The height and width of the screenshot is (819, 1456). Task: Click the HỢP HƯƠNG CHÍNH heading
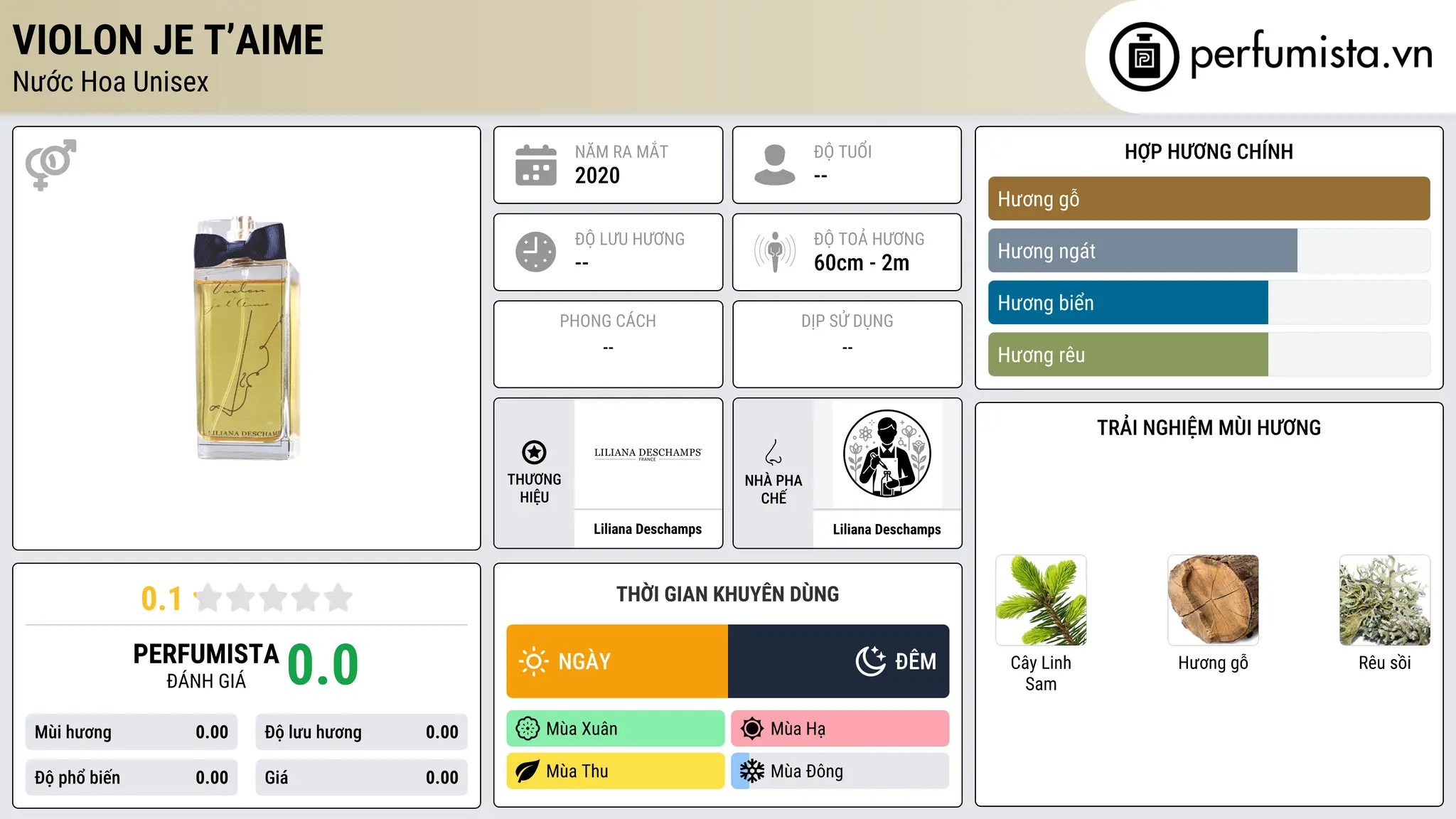(x=1209, y=151)
